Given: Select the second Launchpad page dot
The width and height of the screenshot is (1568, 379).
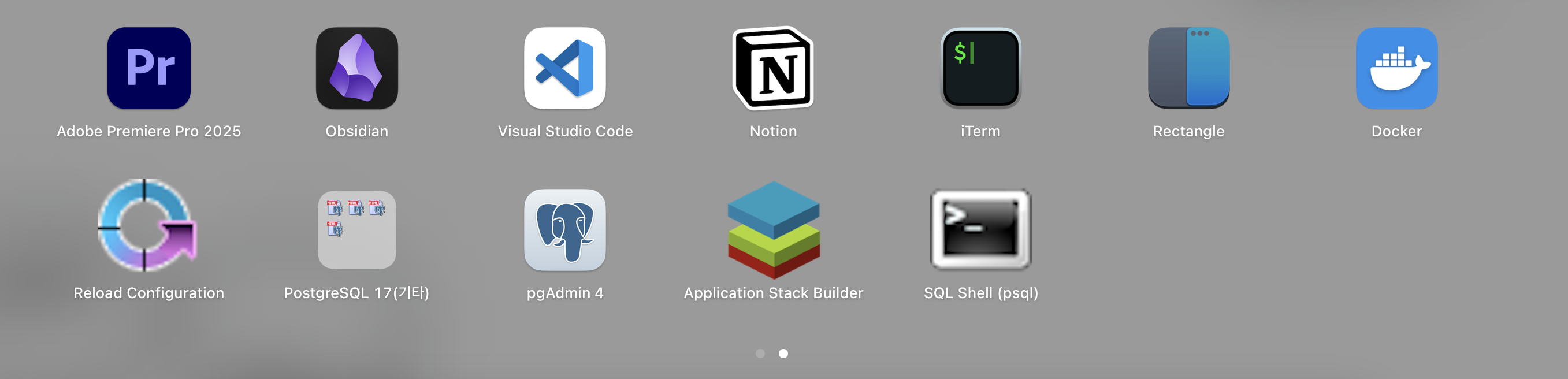Looking at the screenshot, I should point(783,354).
